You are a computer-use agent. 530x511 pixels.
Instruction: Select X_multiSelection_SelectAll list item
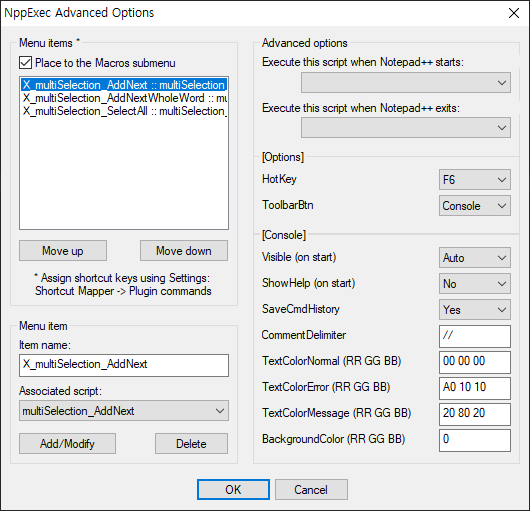point(124,111)
